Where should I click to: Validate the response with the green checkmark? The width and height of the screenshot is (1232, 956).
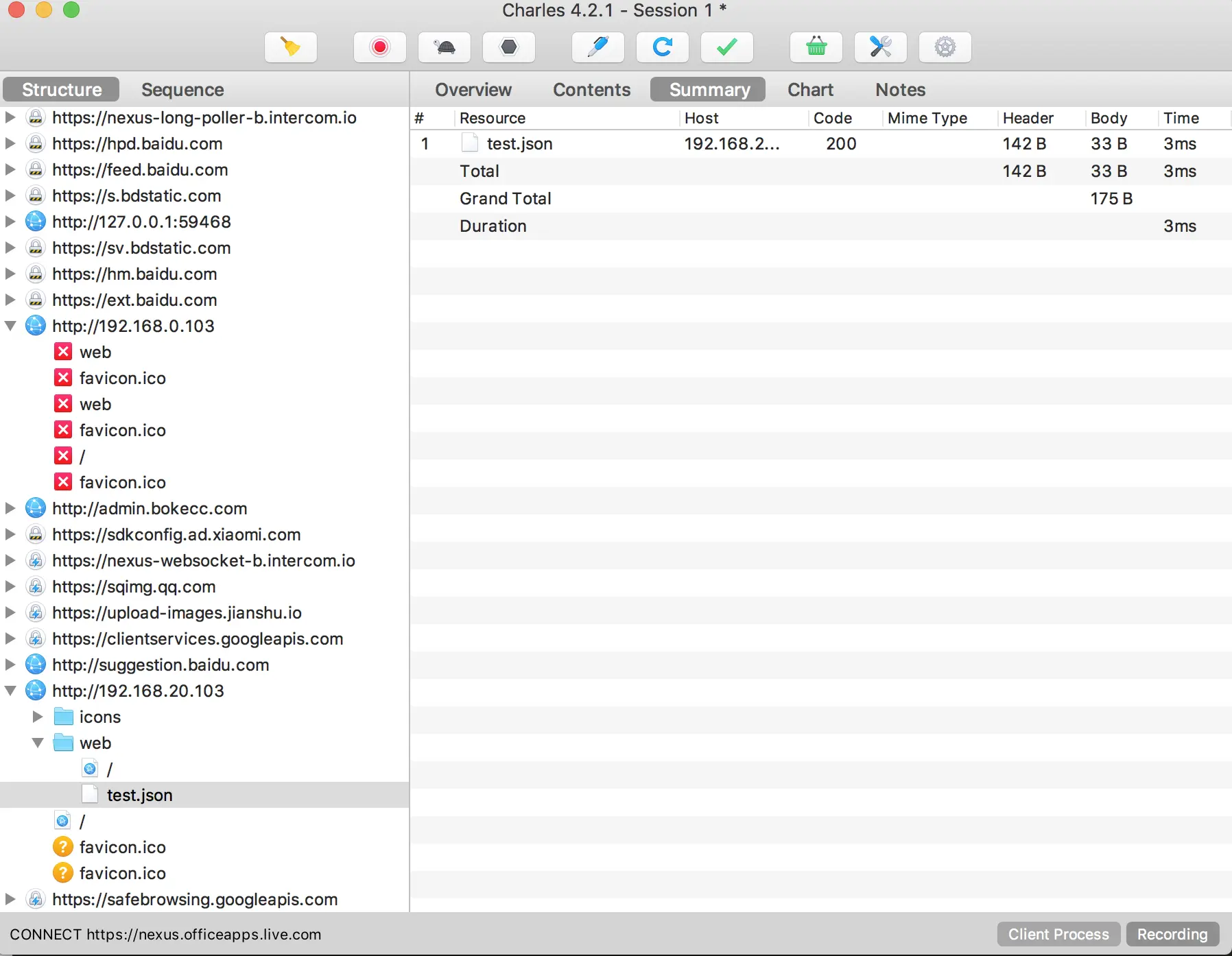[727, 47]
